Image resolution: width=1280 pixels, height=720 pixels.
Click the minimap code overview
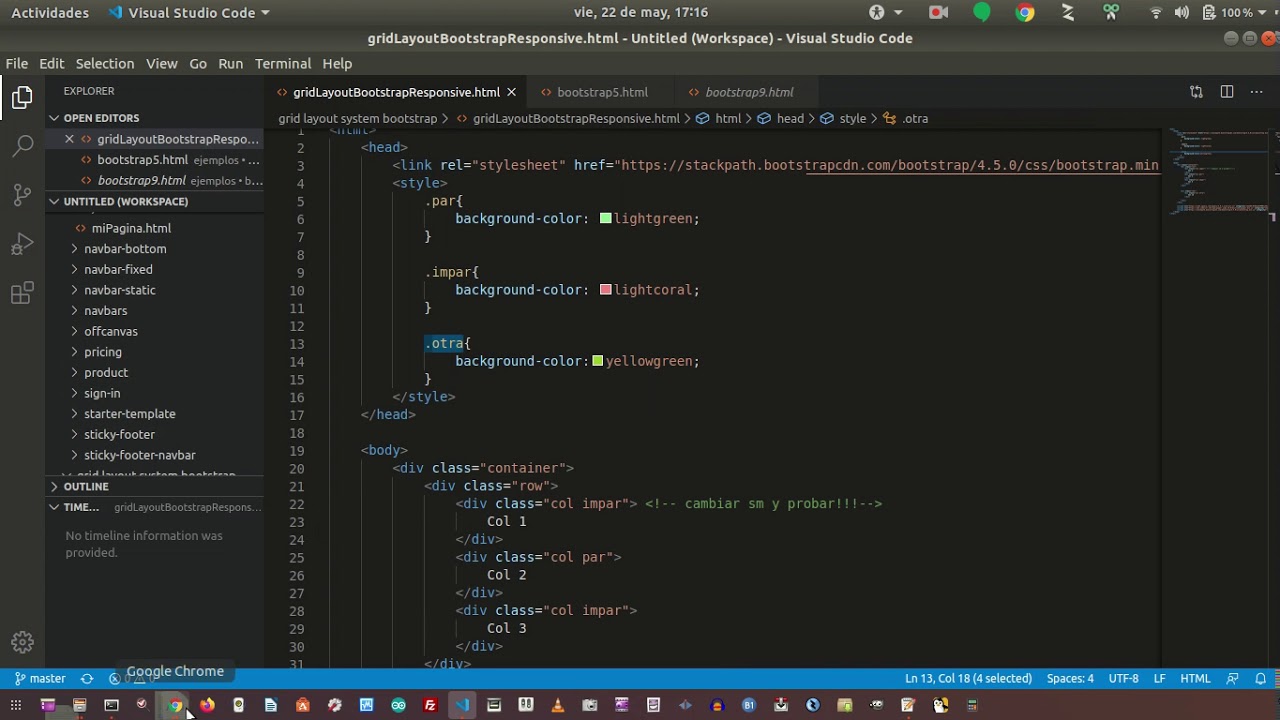1220,172
